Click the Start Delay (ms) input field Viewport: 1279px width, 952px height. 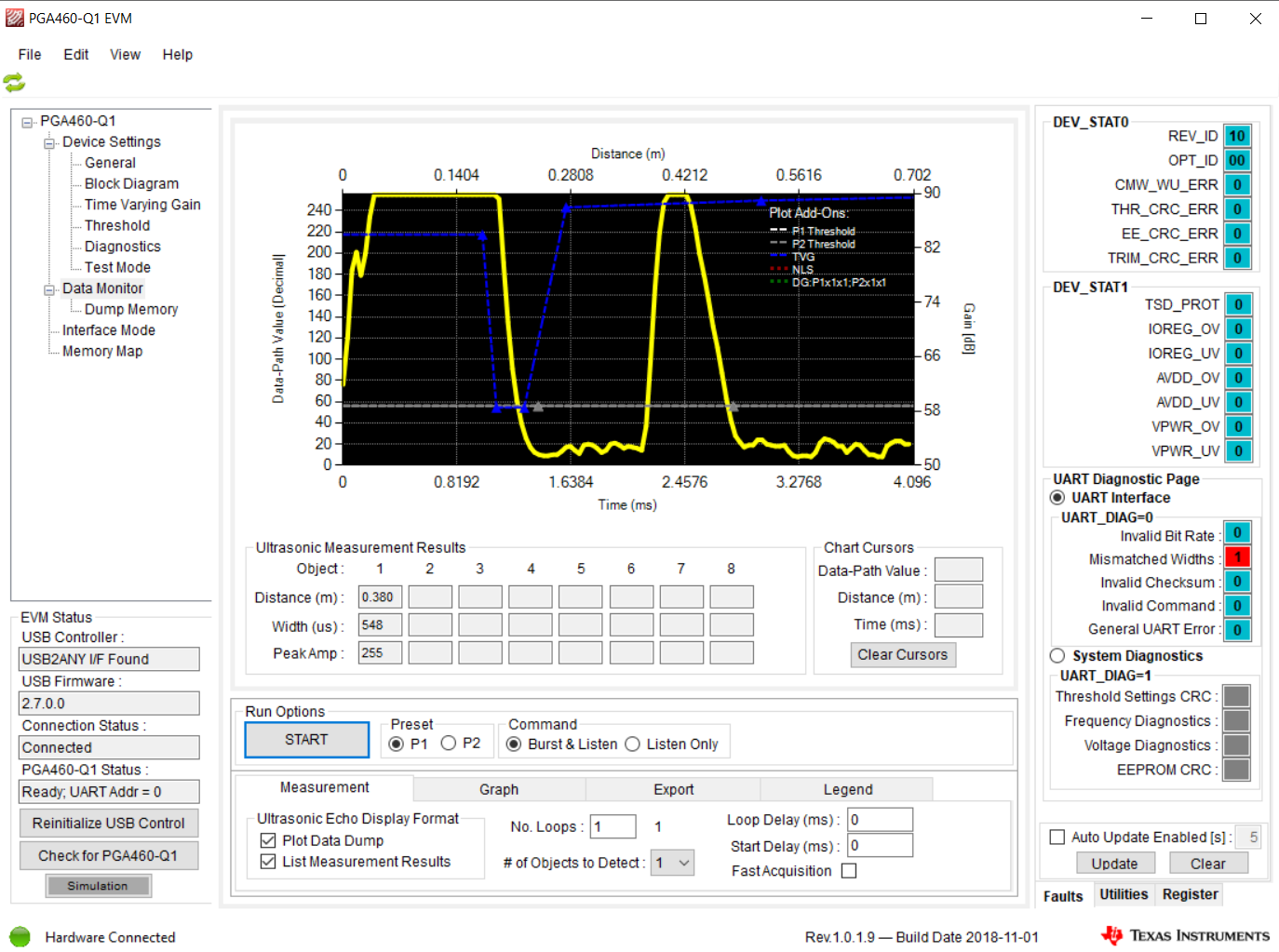tap(880, 846)
